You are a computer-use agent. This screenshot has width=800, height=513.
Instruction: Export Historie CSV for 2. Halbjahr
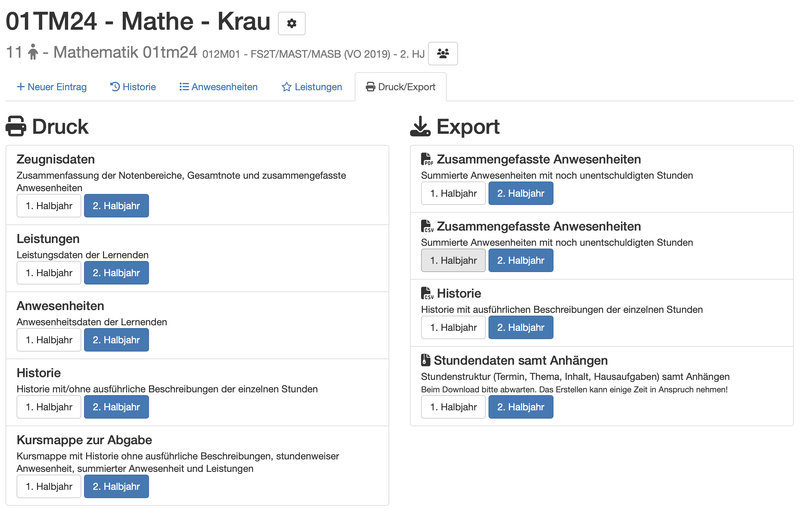tap(520, 327)
